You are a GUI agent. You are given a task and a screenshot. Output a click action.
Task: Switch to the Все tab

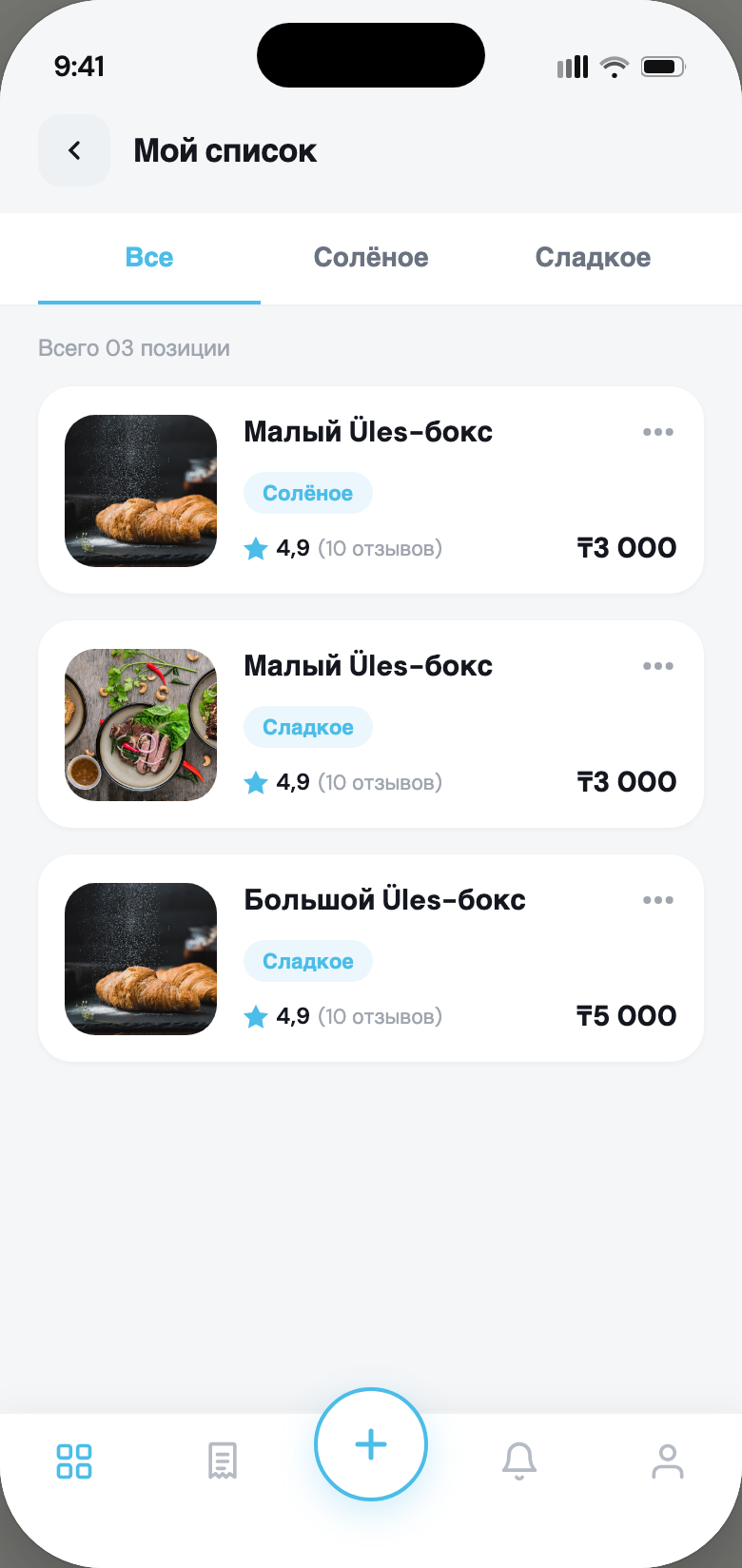[149, 258]
